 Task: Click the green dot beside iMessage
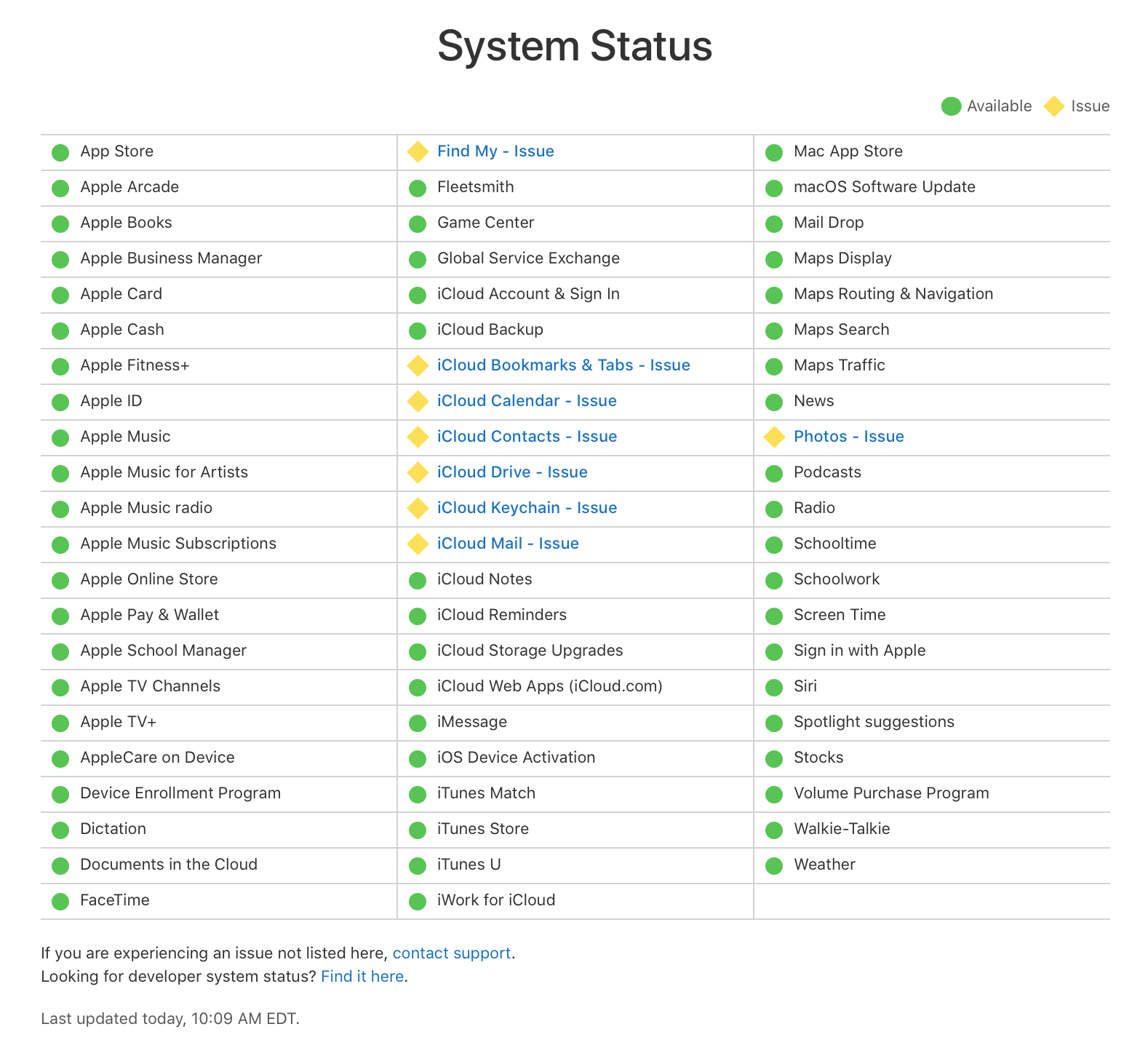pos(418,723)
